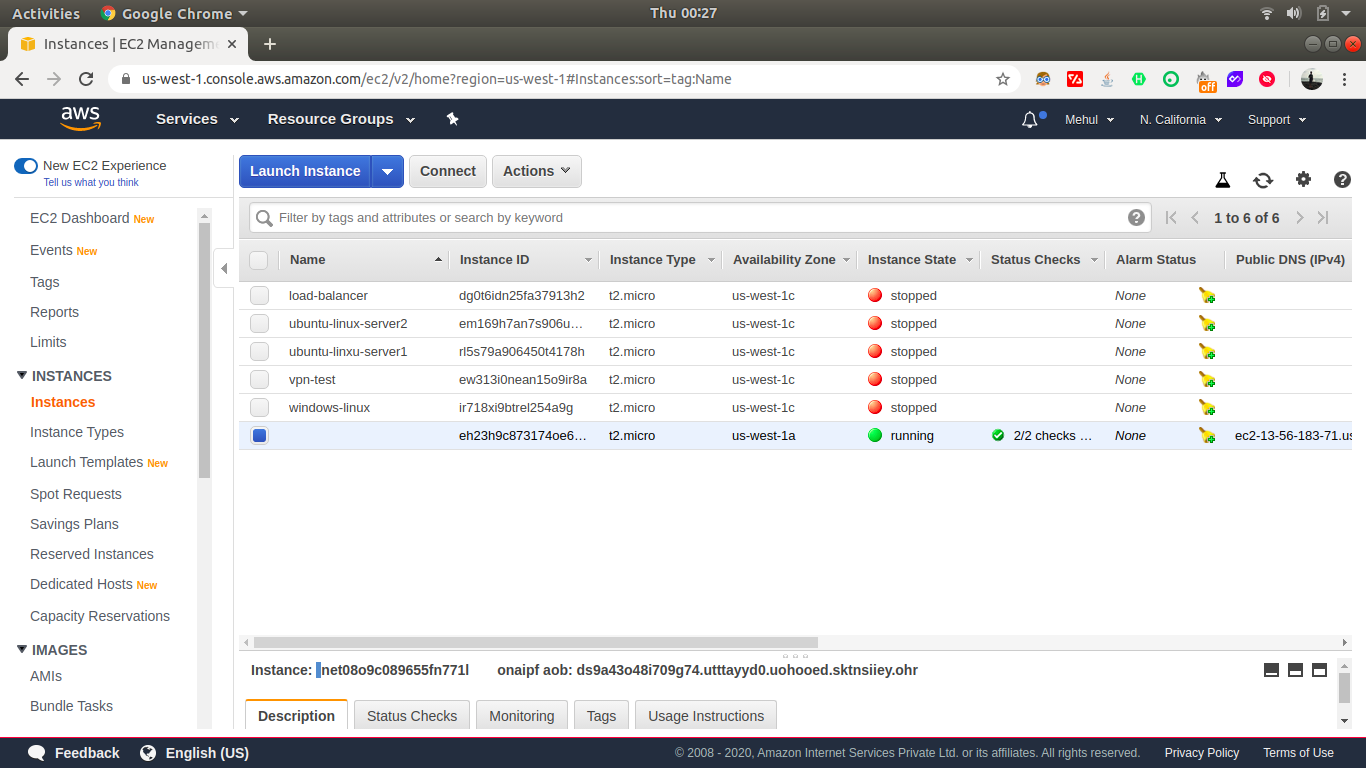The image size is (1366, 768).
Task: Open the Resource Groups dropdown
Action: (x=342, y=119)
